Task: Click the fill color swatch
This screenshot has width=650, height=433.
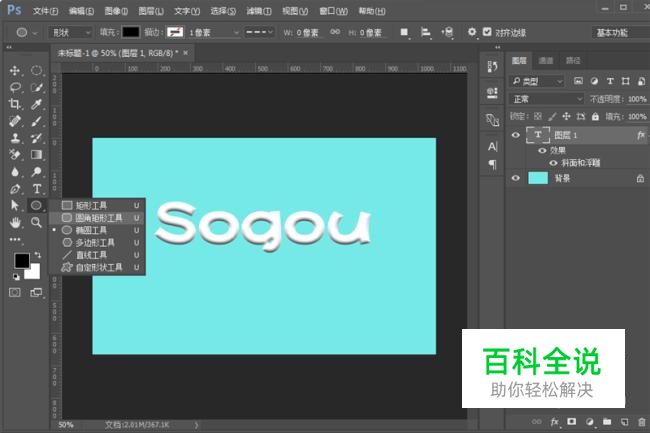Action: [x=131, y=32]
